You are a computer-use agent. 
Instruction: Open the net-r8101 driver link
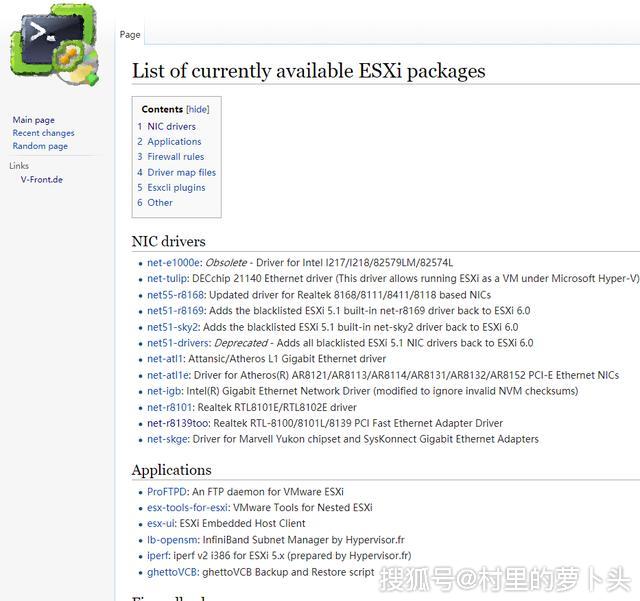[169, 408]
